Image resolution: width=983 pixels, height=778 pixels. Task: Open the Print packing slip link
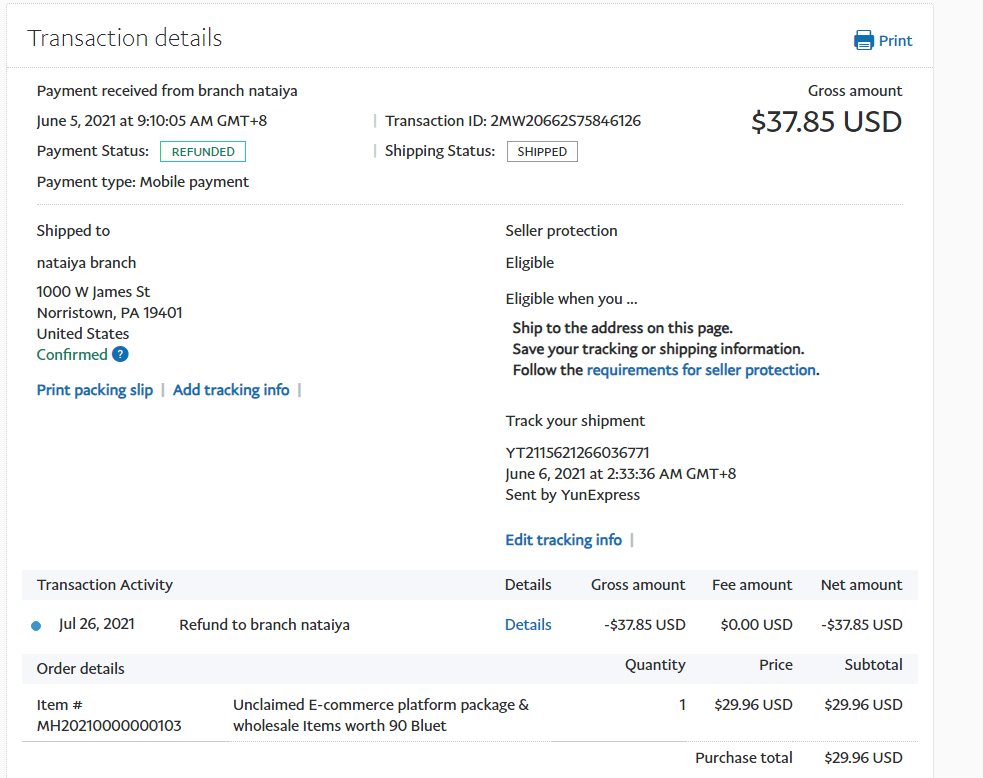[95, 390]
